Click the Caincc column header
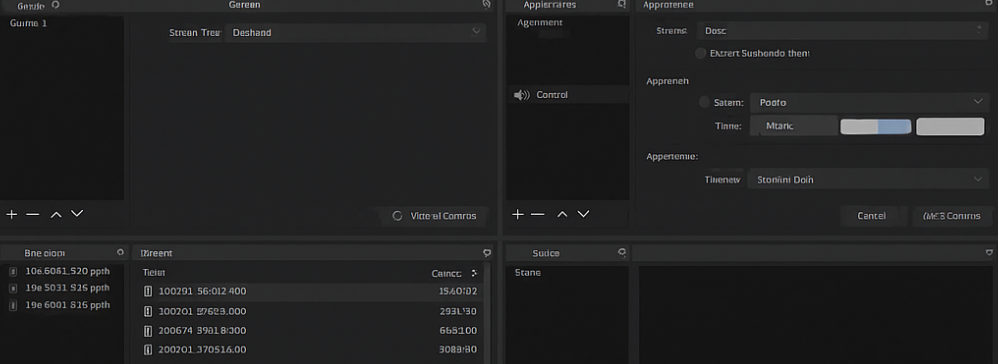This screenshot has width=998, height=364. [x=446, y=273]
